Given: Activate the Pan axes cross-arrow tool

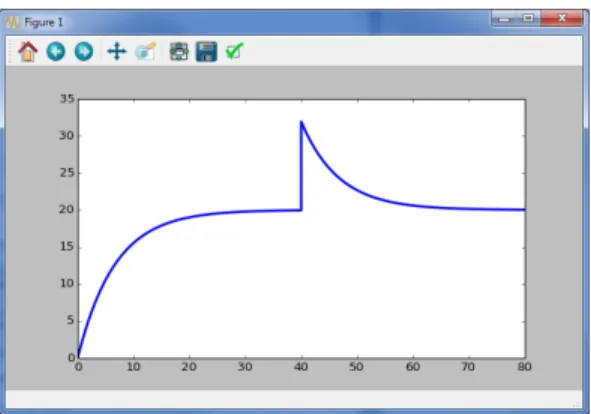Looking at the screenshot, I should (116, 51).
